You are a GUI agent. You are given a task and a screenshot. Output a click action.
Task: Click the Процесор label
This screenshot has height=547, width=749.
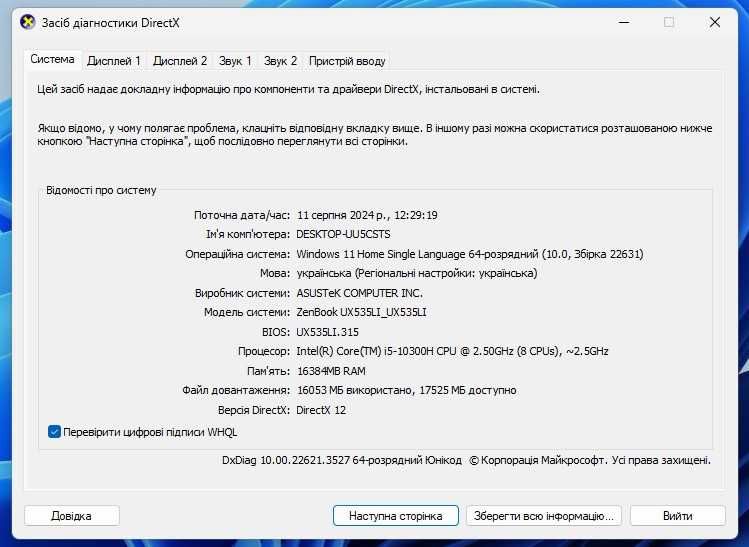(x=264, y=352)
